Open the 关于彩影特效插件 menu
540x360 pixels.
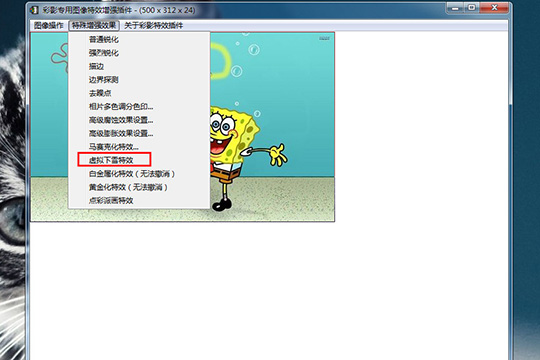point(153,25)
